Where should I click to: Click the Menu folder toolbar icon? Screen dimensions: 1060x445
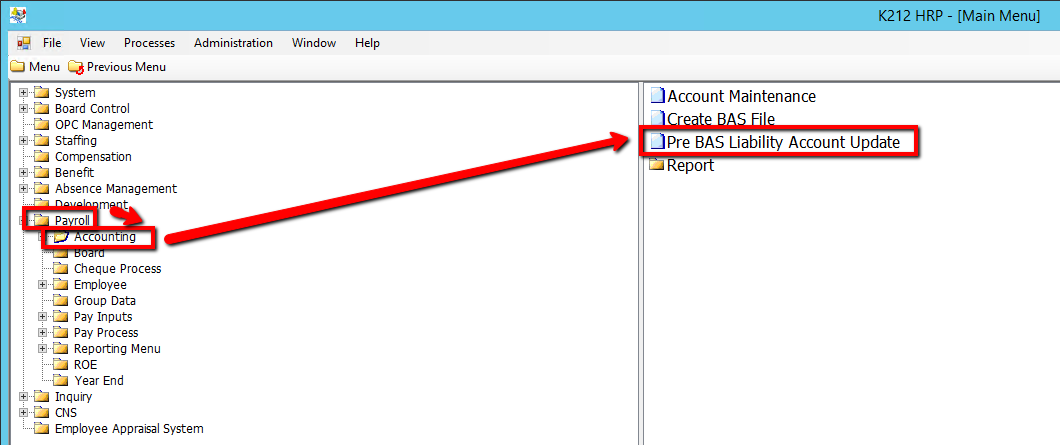click(x=17, y=67)
